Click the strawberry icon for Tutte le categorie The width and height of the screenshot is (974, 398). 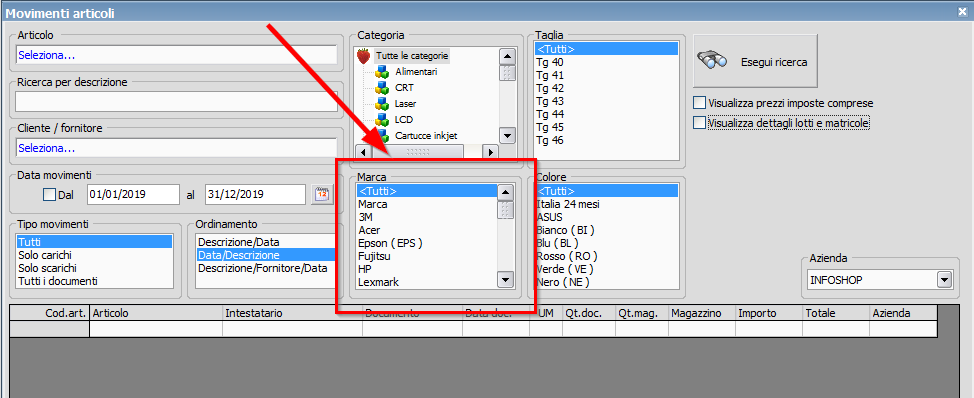(363, 56)
